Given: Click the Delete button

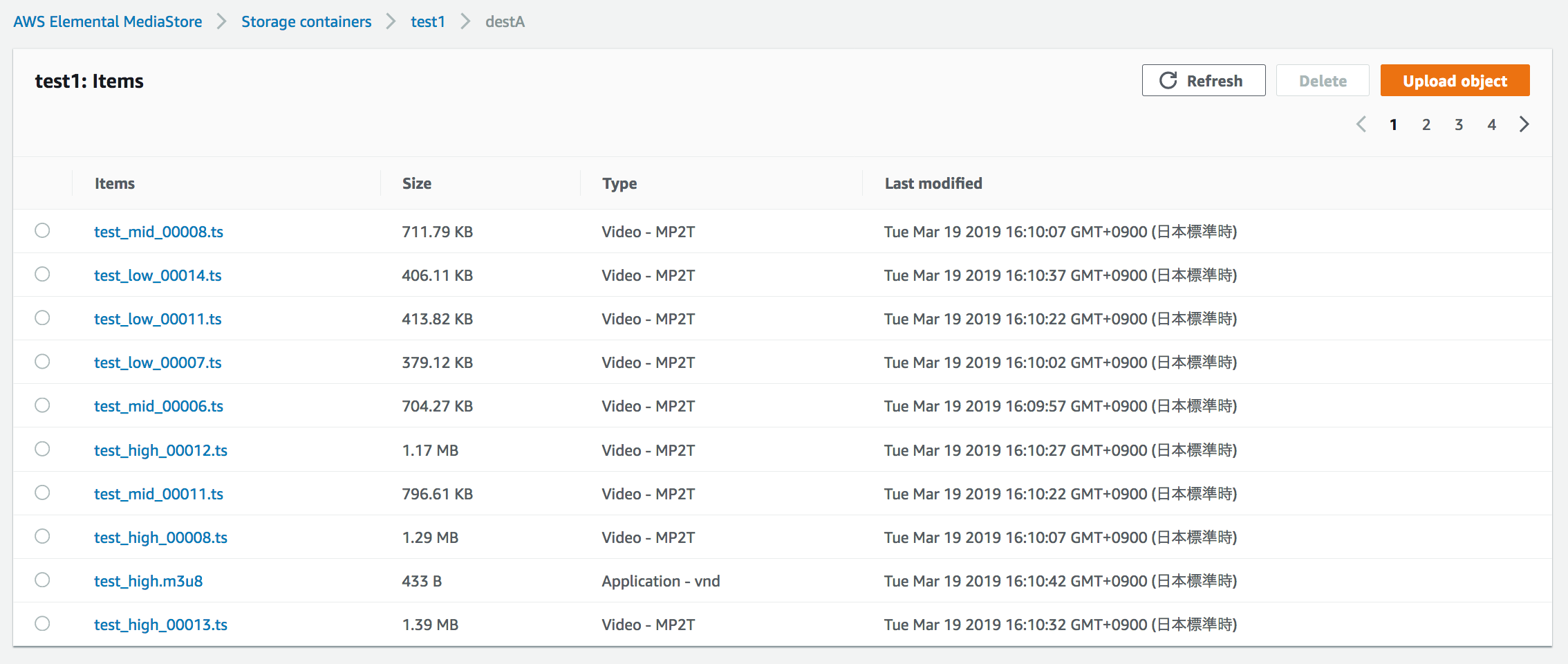Looking at the screenshot, I should [1322, 81].
